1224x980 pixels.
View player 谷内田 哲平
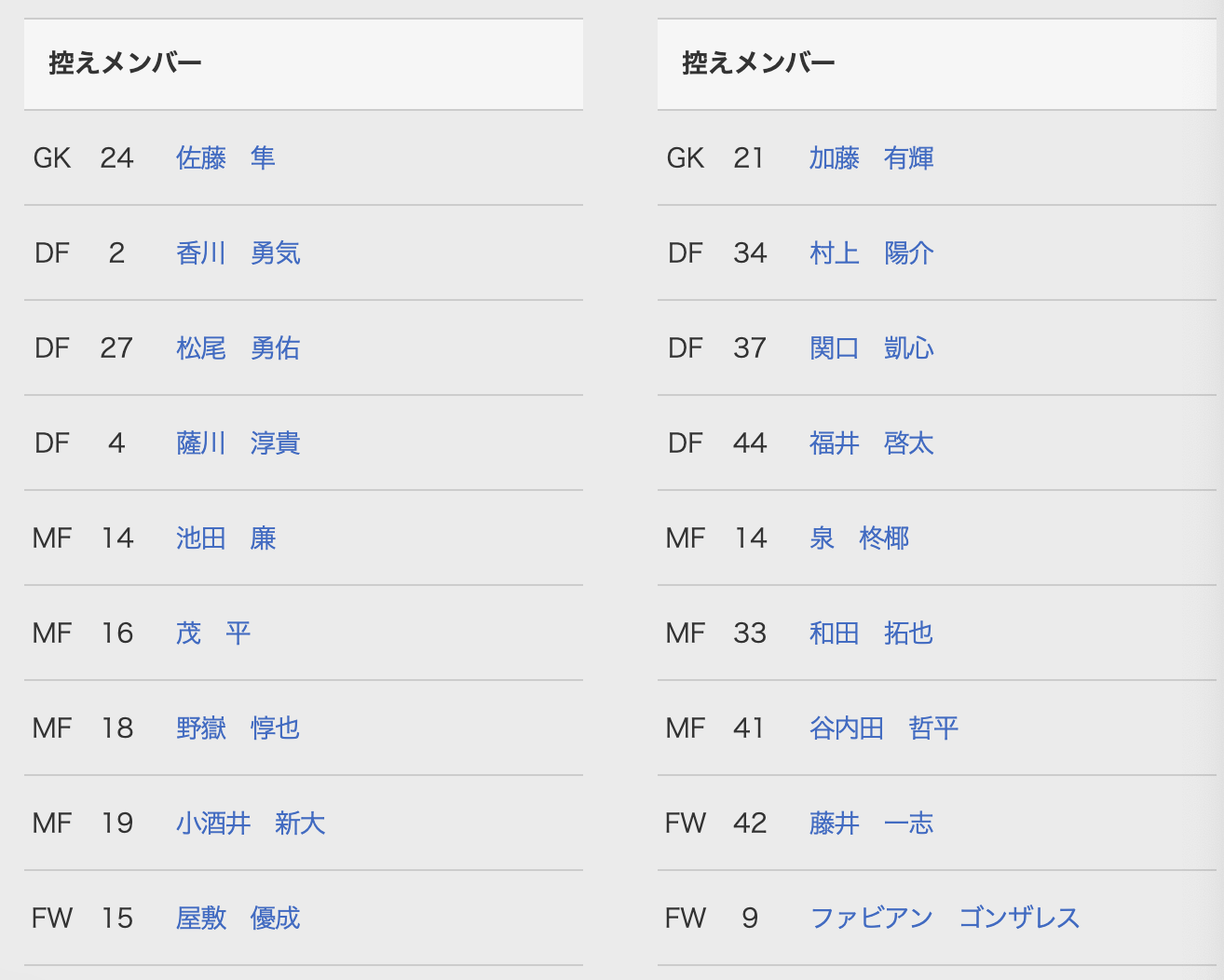click(x=884, y=728)
